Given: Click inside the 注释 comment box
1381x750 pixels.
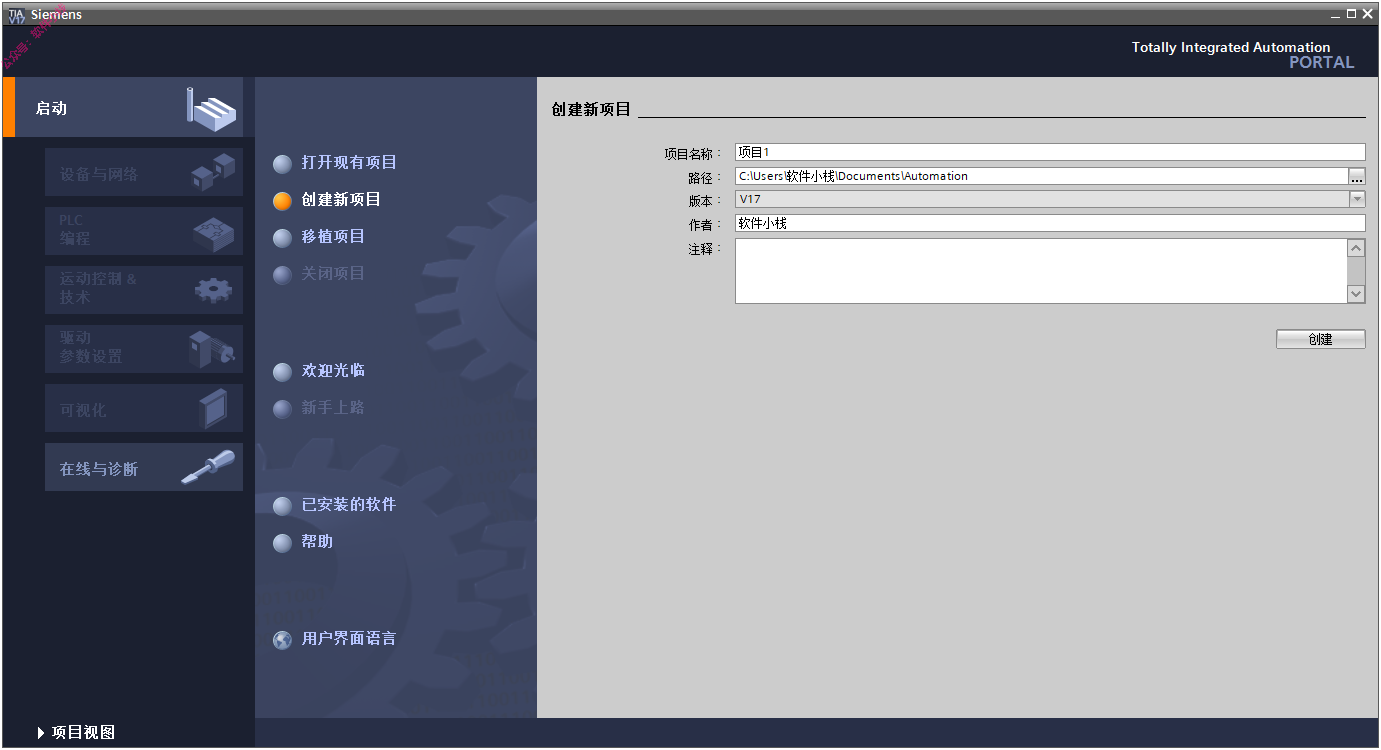Looking at the screenshot, I should (1041, 271).
